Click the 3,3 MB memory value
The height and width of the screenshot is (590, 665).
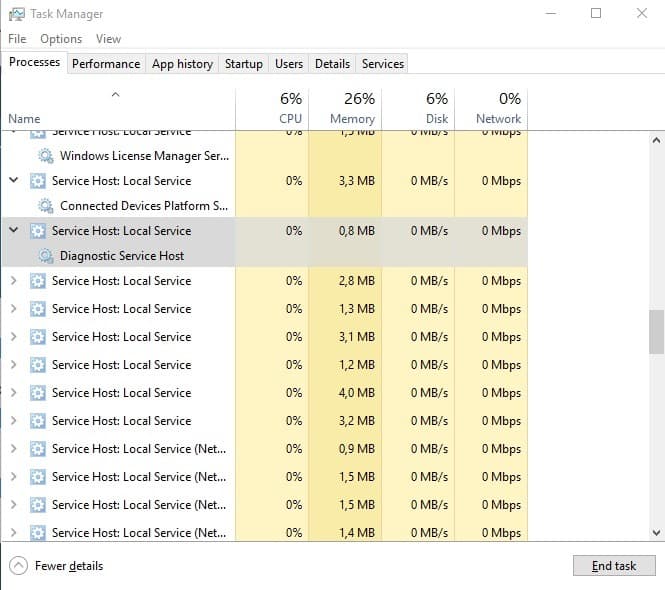click(x=357, y=181)
